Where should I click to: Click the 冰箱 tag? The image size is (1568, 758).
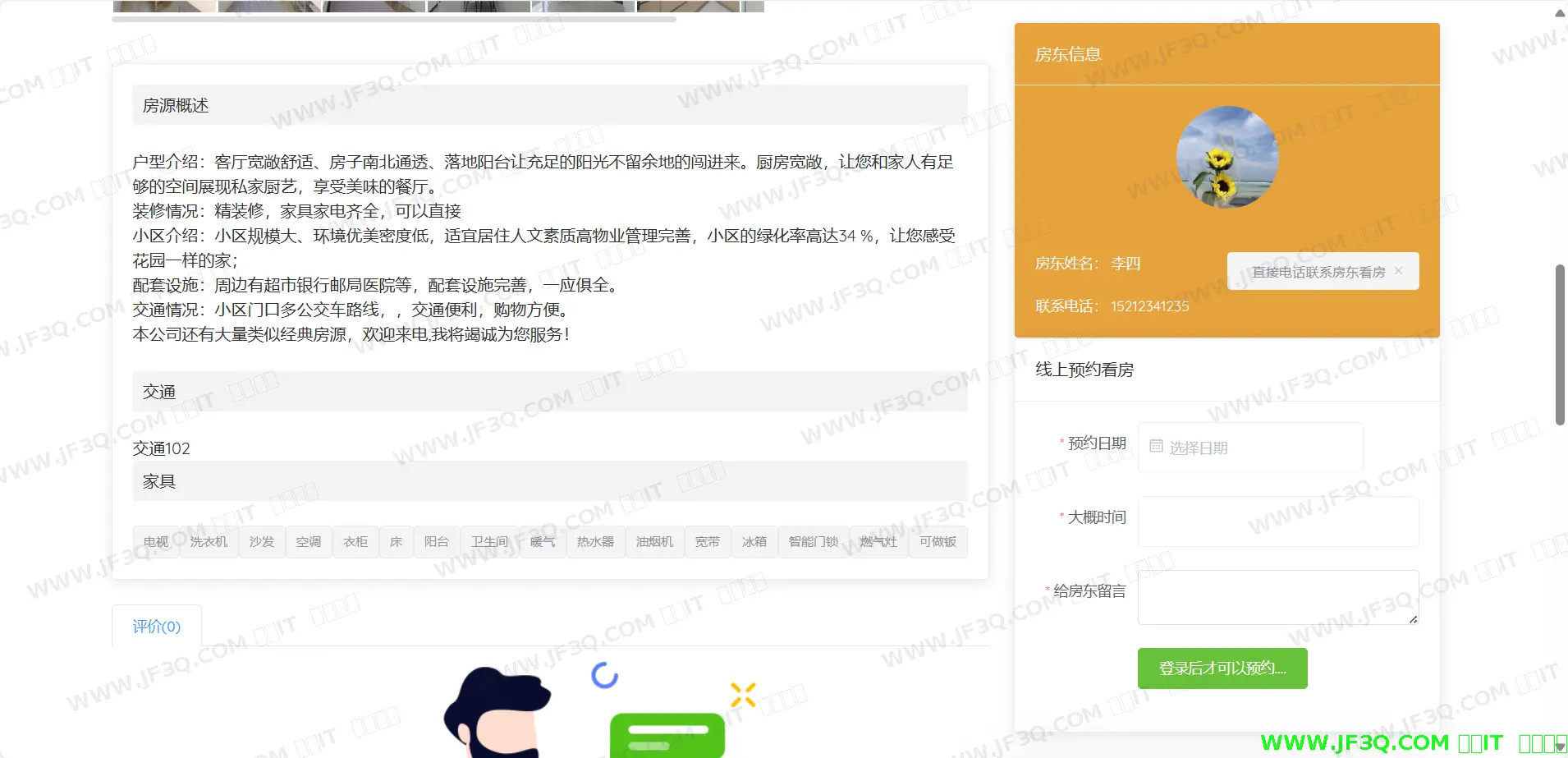click(754, 542)
